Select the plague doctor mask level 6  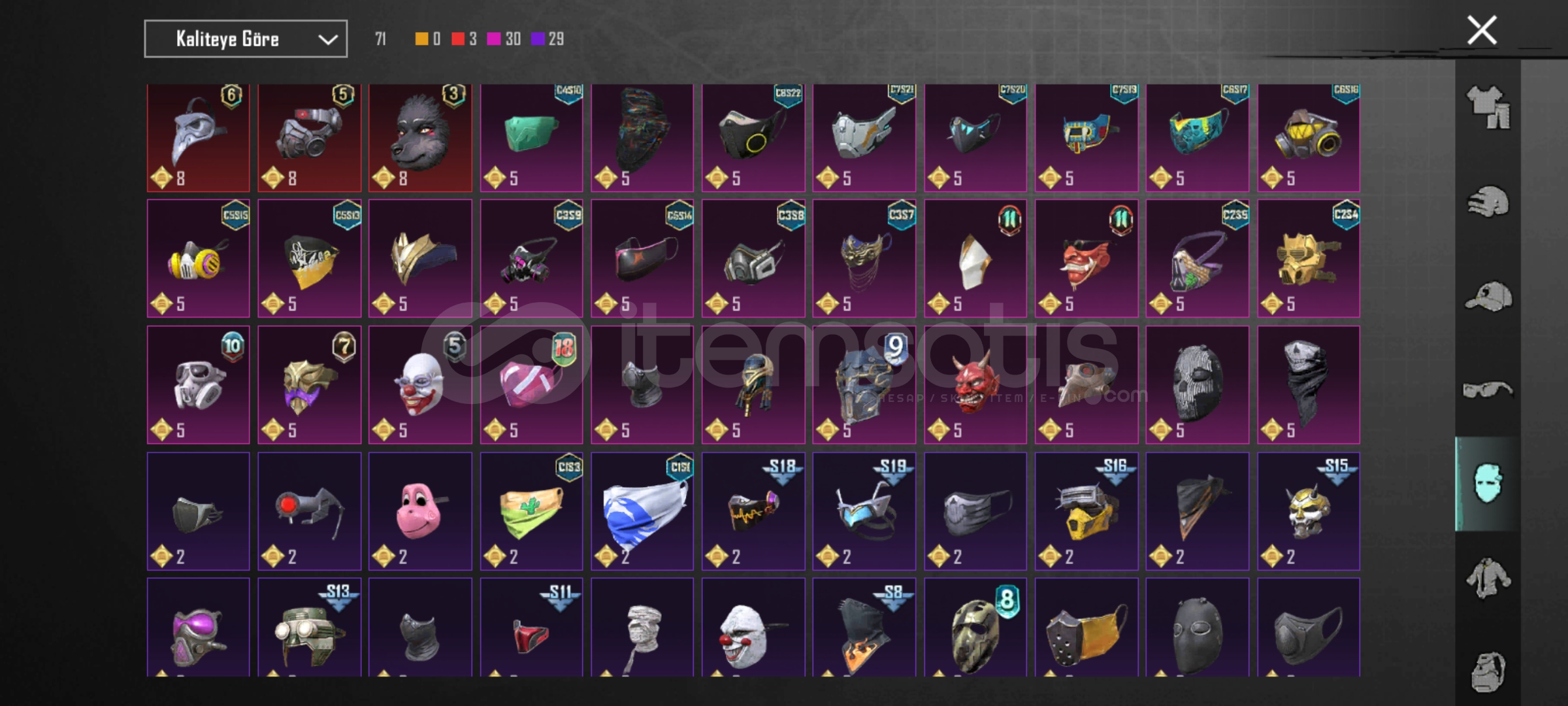coord(198,138)
